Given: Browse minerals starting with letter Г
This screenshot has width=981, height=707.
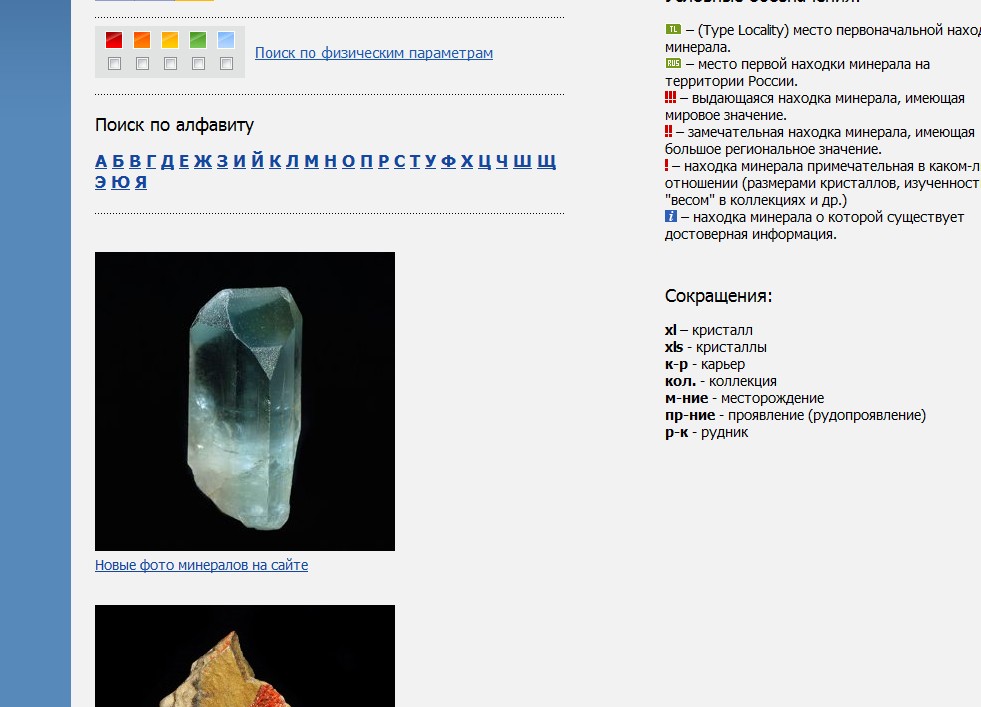Looking at the screenshot, I should pos(151,161).
